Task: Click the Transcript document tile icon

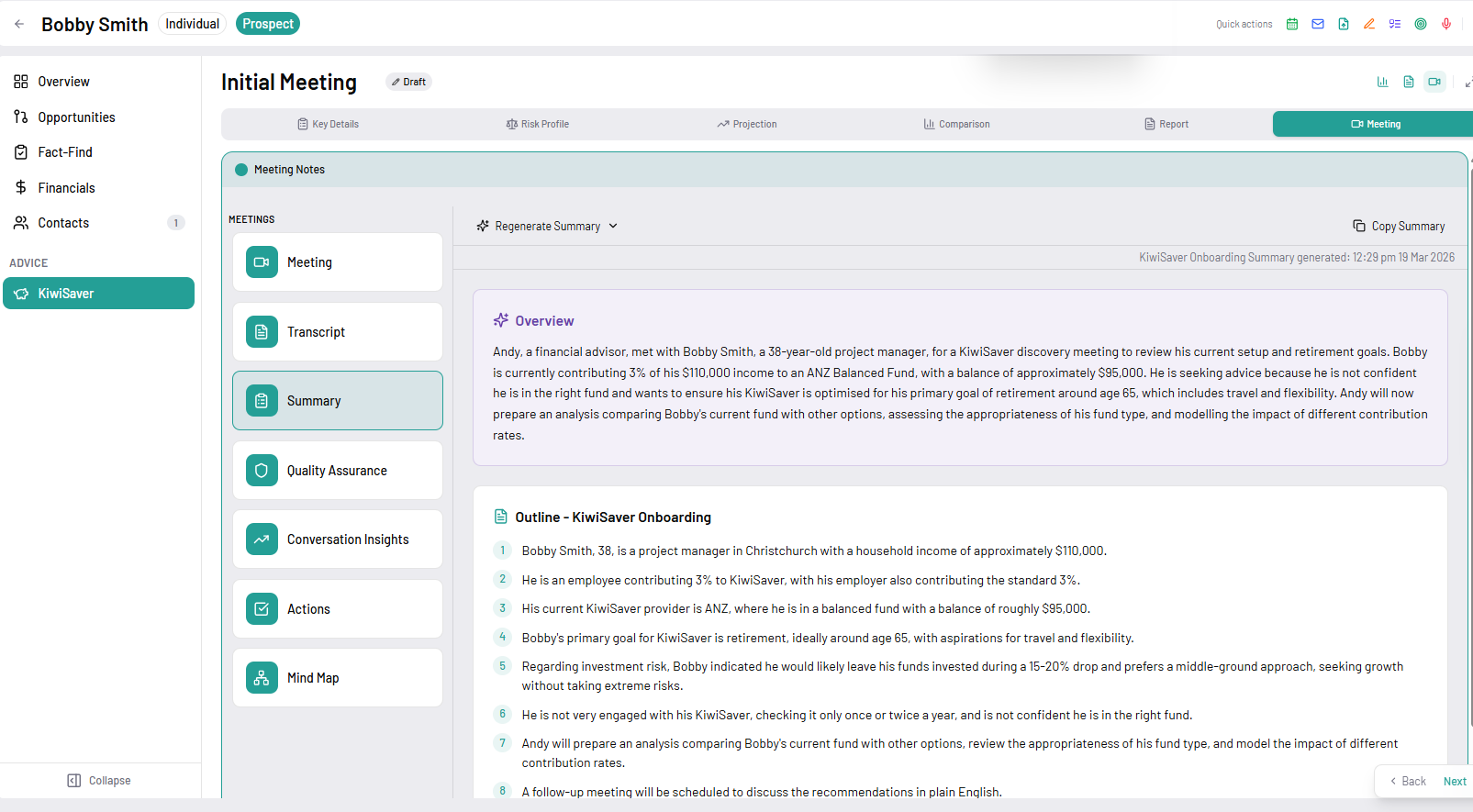Action: [262, 331]
